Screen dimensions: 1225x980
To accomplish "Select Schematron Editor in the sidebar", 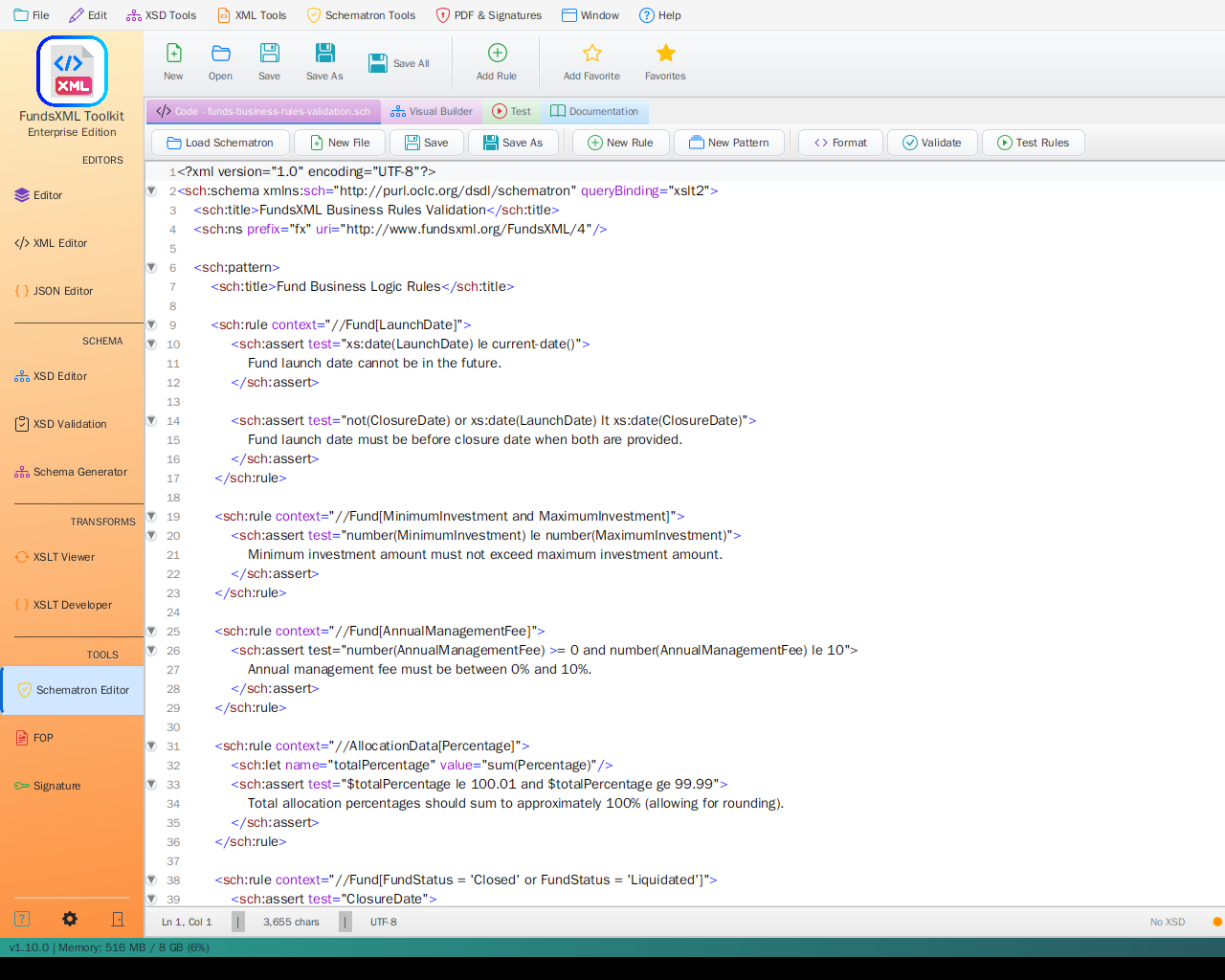I will point(72,690).
